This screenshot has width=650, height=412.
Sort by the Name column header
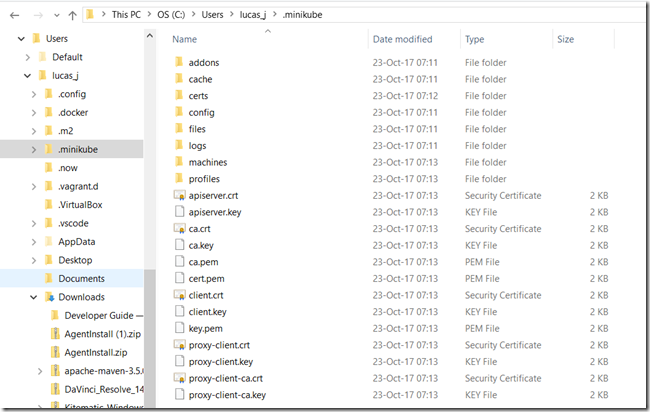click(x=185, y=39)
